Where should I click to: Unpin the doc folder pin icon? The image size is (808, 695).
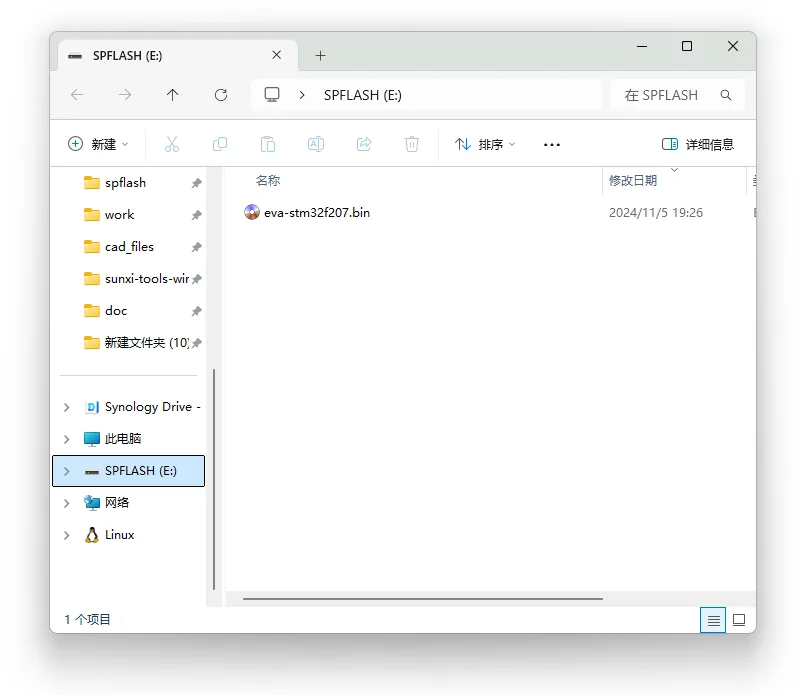[196, 311]
